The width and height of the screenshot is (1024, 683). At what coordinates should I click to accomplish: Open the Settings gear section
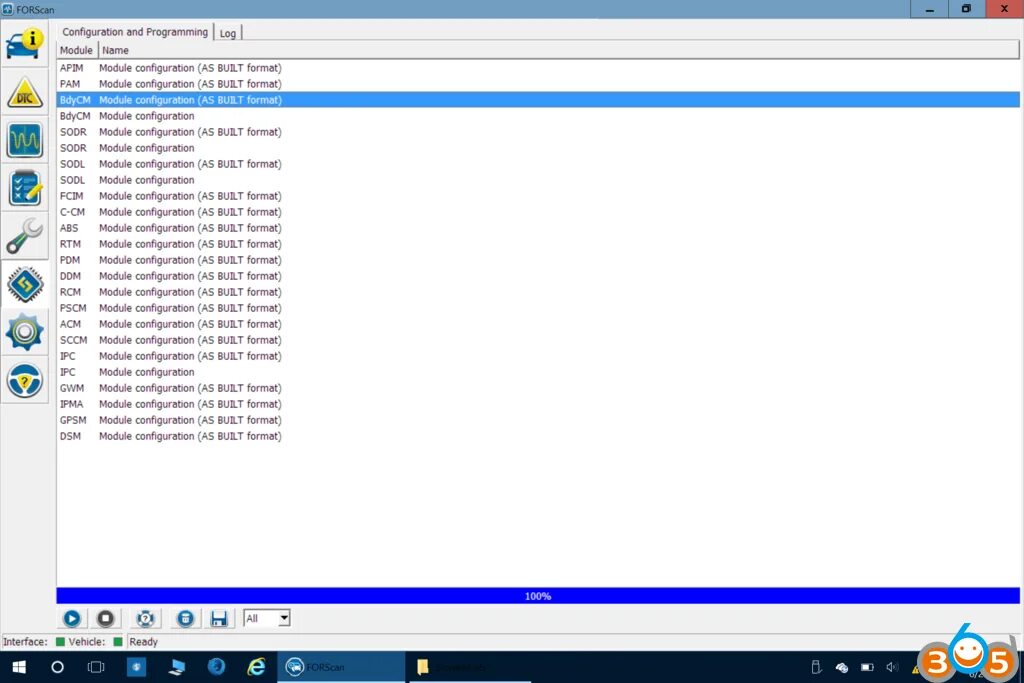(25, 332)
